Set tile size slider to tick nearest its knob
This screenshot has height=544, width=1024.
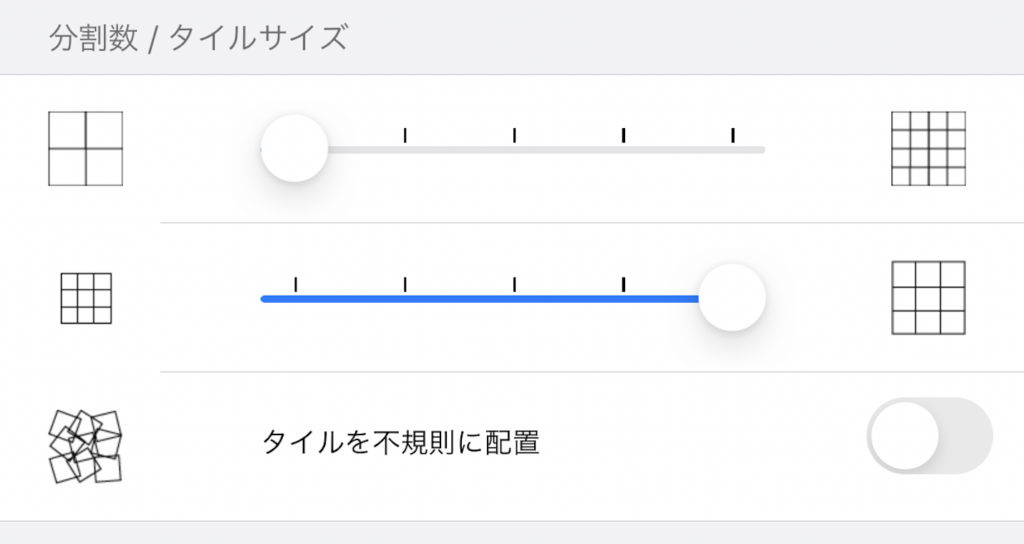point(624,285)
